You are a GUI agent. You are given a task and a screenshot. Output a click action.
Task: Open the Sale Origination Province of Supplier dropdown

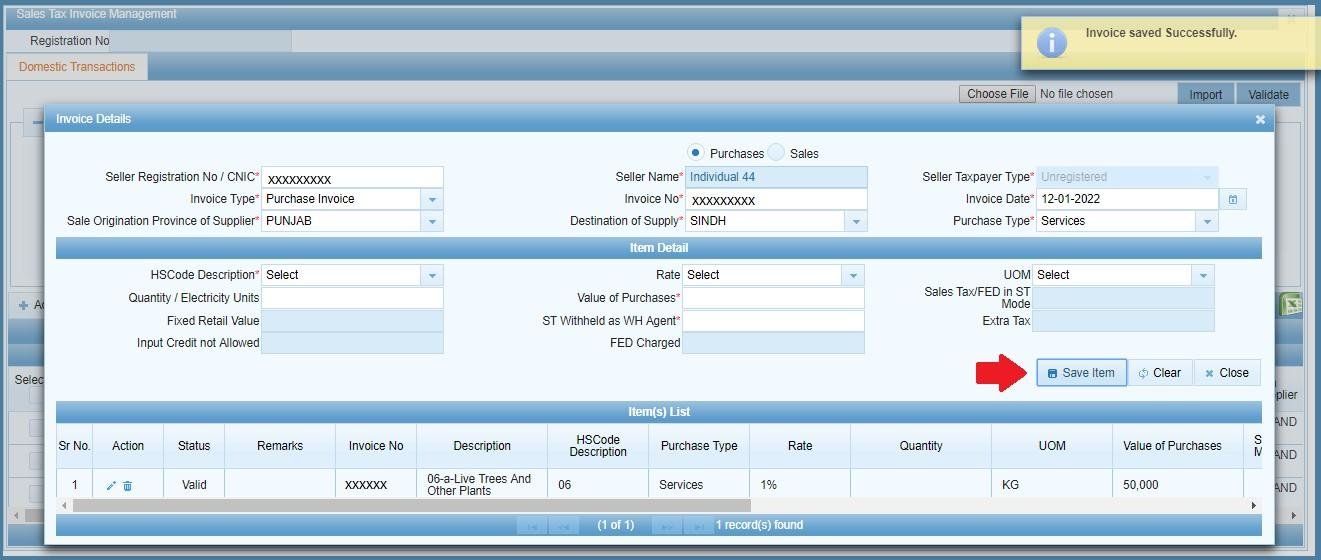coord(432,221)
